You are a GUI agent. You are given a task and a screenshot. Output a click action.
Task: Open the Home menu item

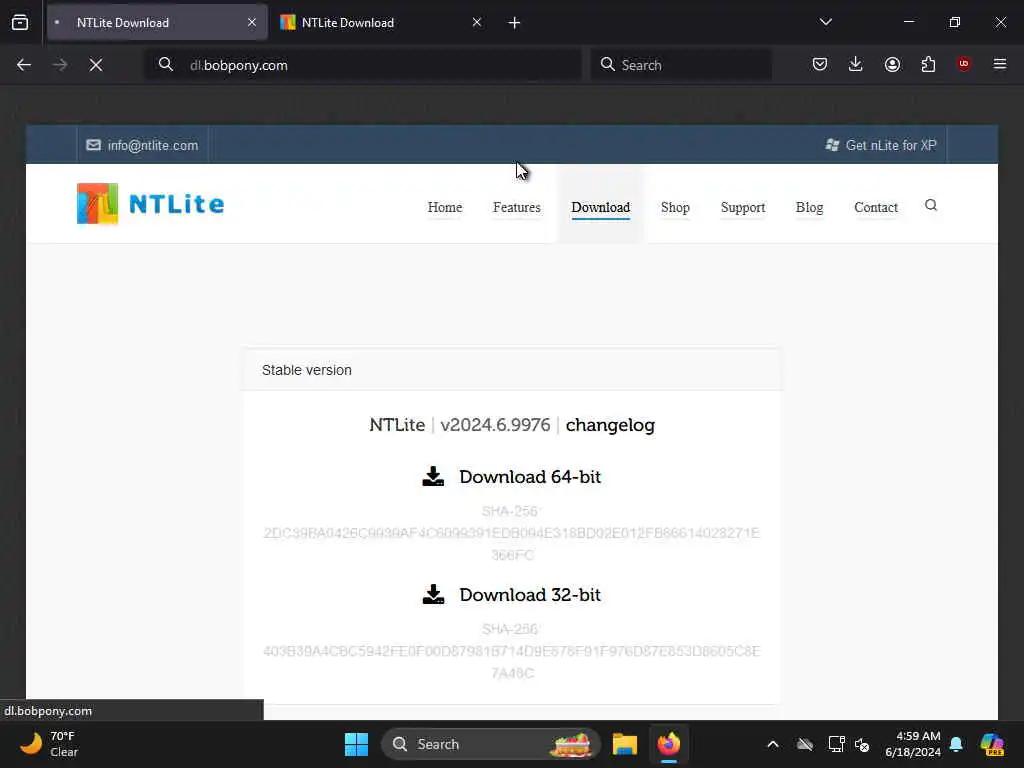(x=445, y=207)
